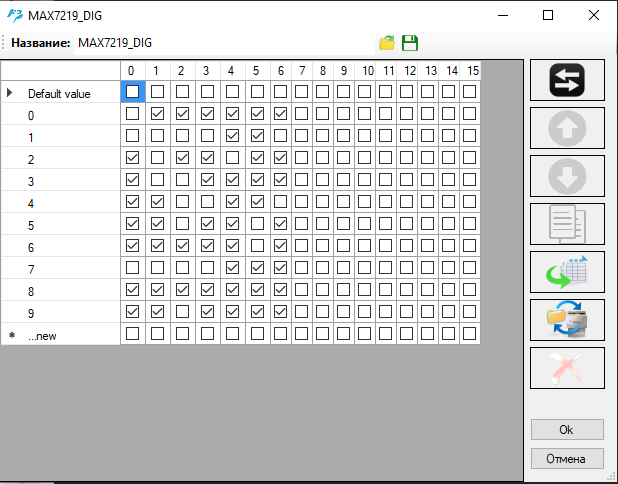
Task: Click the black swap arrows button
Action: point(567,80)
